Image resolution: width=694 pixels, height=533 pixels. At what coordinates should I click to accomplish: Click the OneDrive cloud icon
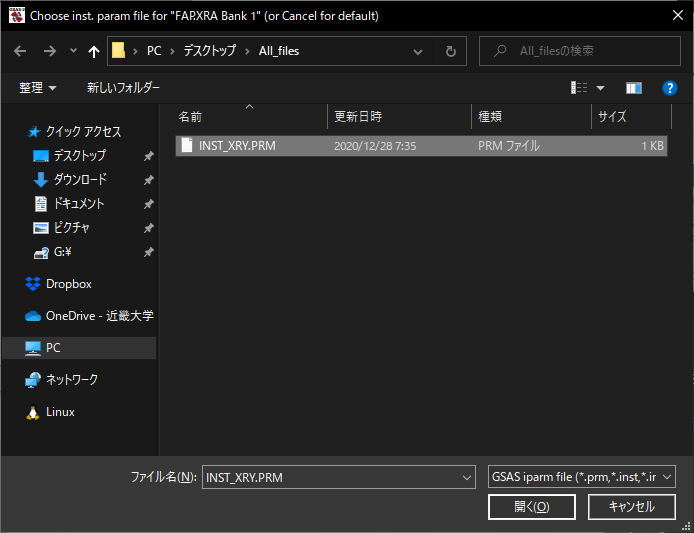[x=33, y=316]
